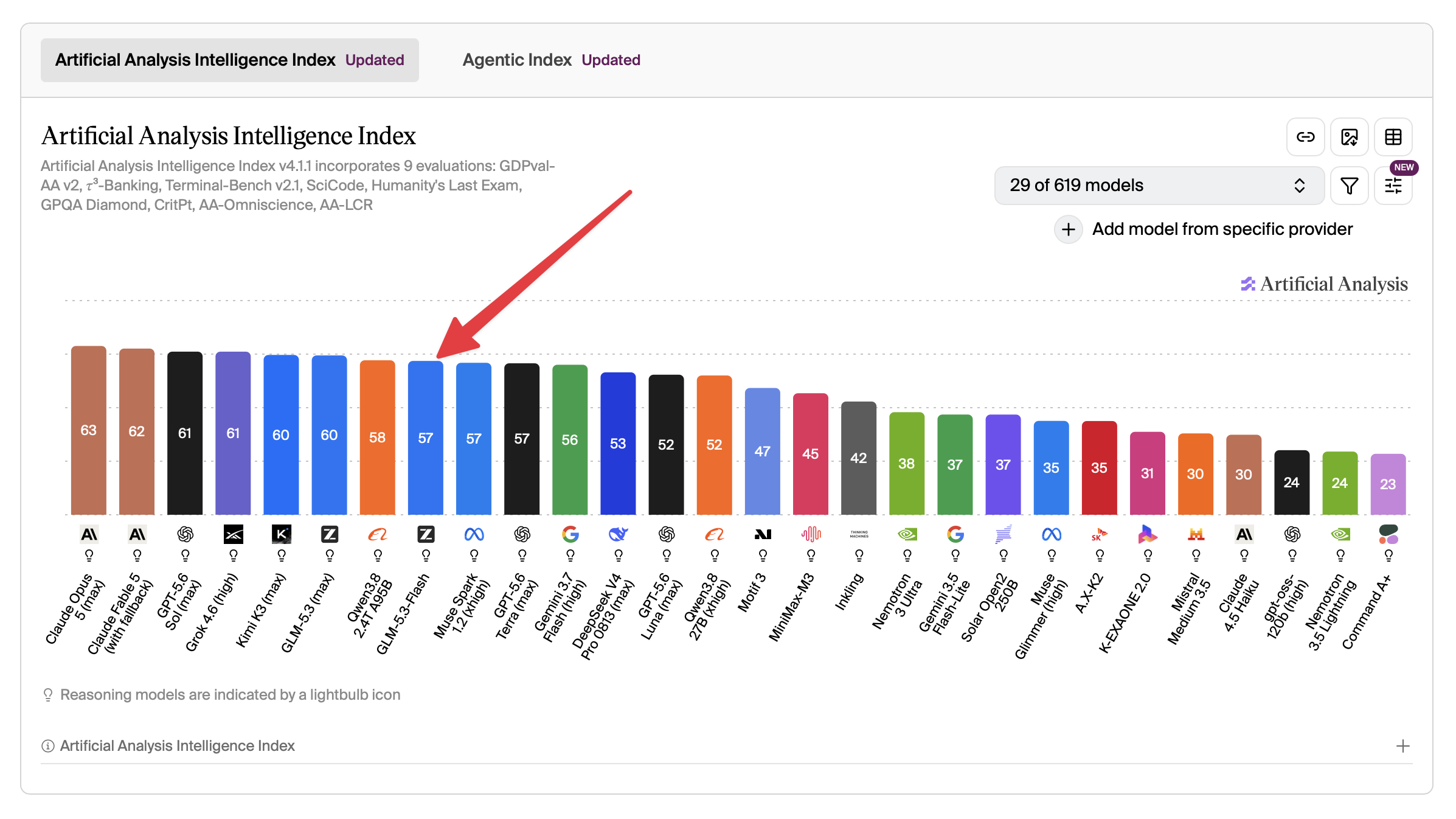Click the "Muse Spark 1.2 (xhigh)" axis label
This screenshot has width=1456, height=819.
(461, 607)
